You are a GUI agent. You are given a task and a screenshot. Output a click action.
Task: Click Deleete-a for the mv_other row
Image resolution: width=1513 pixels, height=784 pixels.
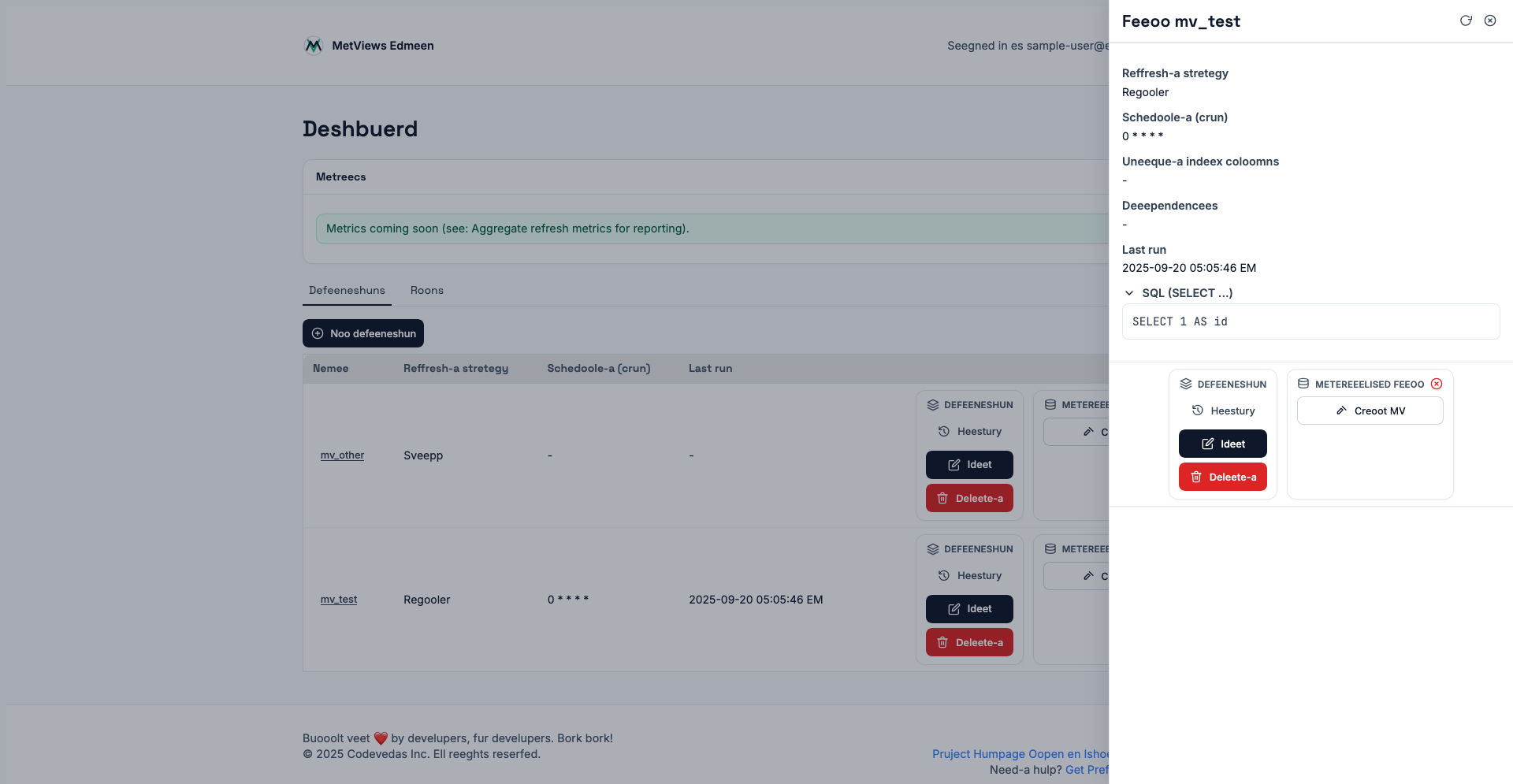point(969,498)
